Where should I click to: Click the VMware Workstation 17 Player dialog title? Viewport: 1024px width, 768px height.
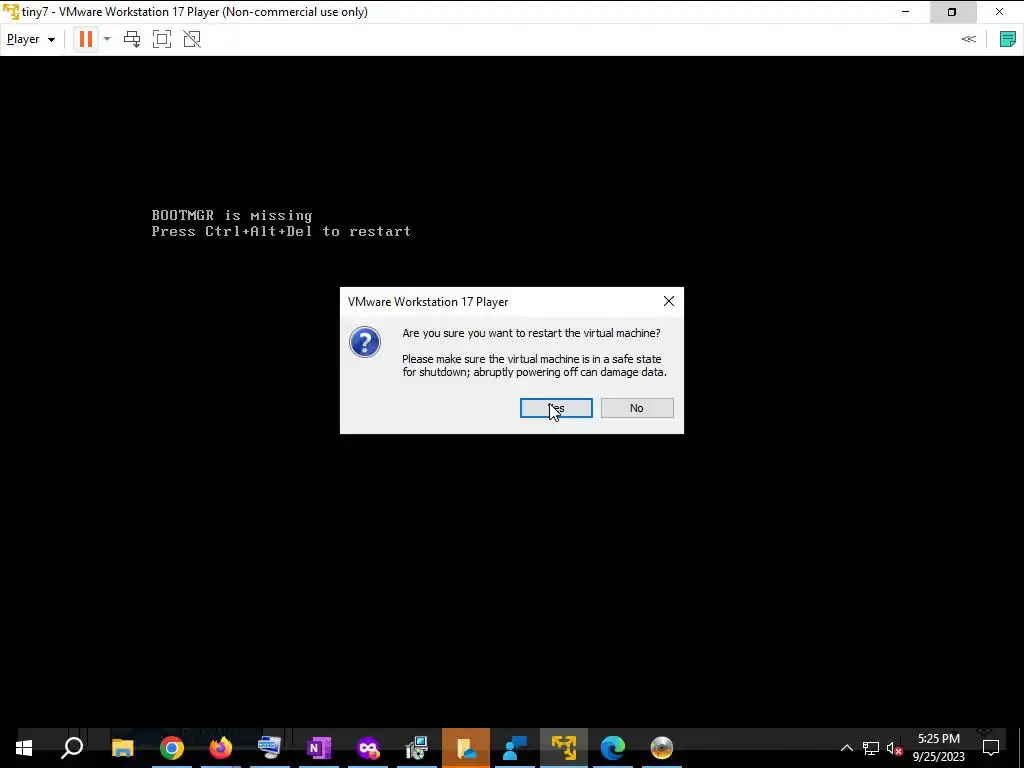428,302
